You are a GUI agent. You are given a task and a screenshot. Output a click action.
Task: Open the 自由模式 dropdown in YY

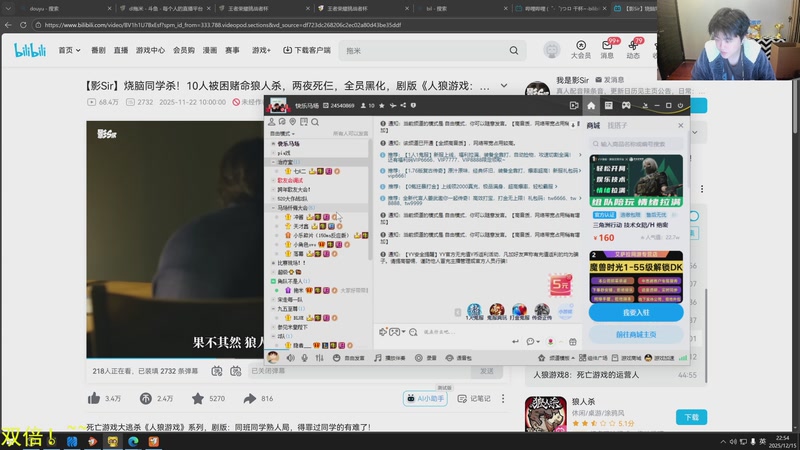click(x=282, y=134)
